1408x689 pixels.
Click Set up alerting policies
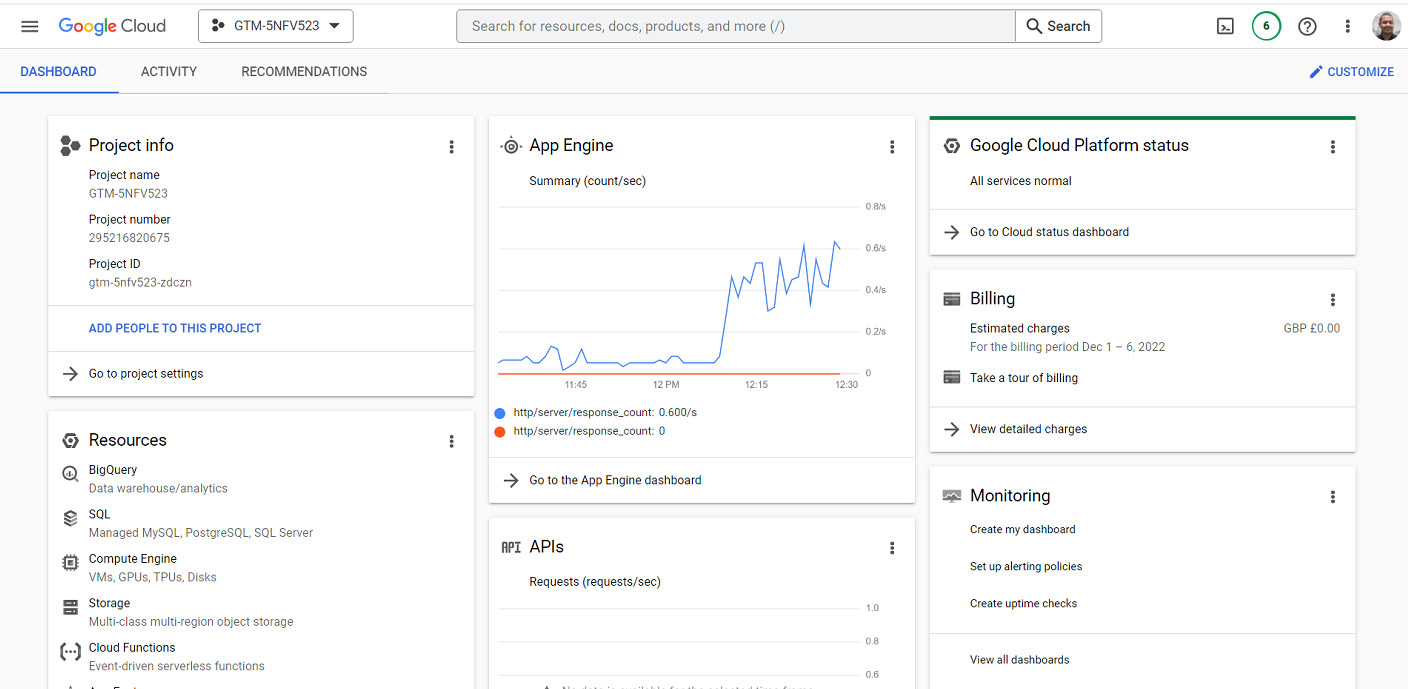(x=1026, y=566)
